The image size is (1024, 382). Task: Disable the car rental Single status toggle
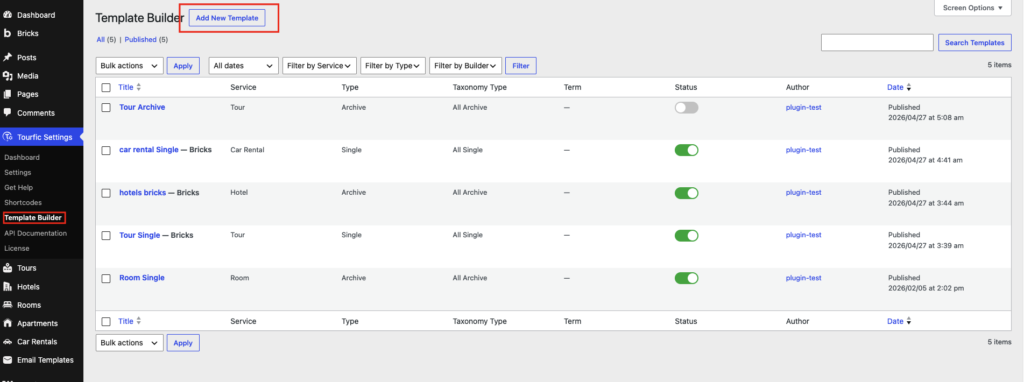click(x=686, y=150)
